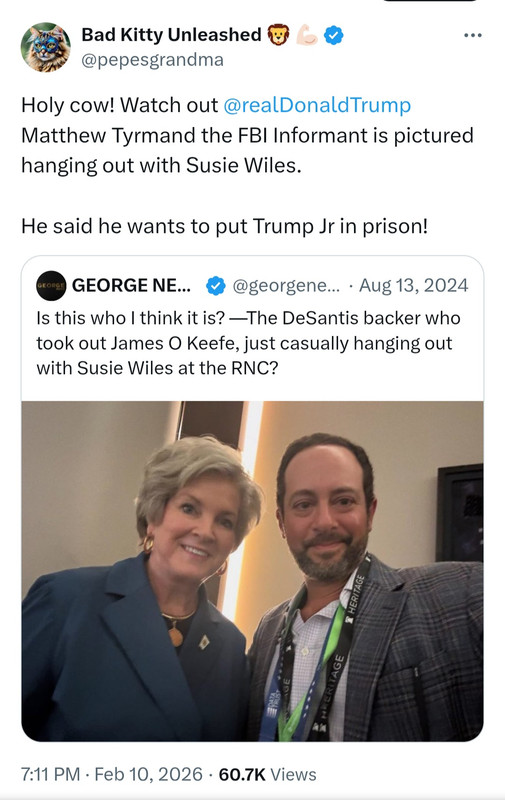Visit the @pepesgrandma handle

153,60
